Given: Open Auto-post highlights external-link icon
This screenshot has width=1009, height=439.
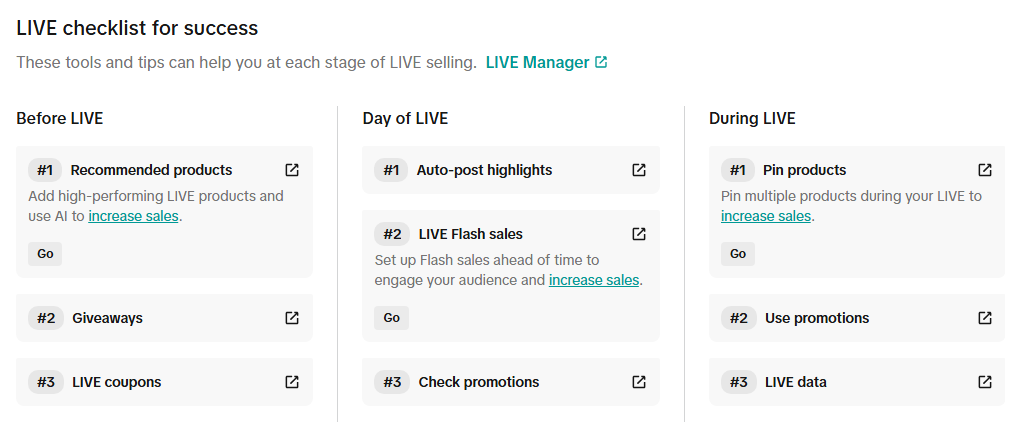Looking at the screenshot, I should [639, 170].
